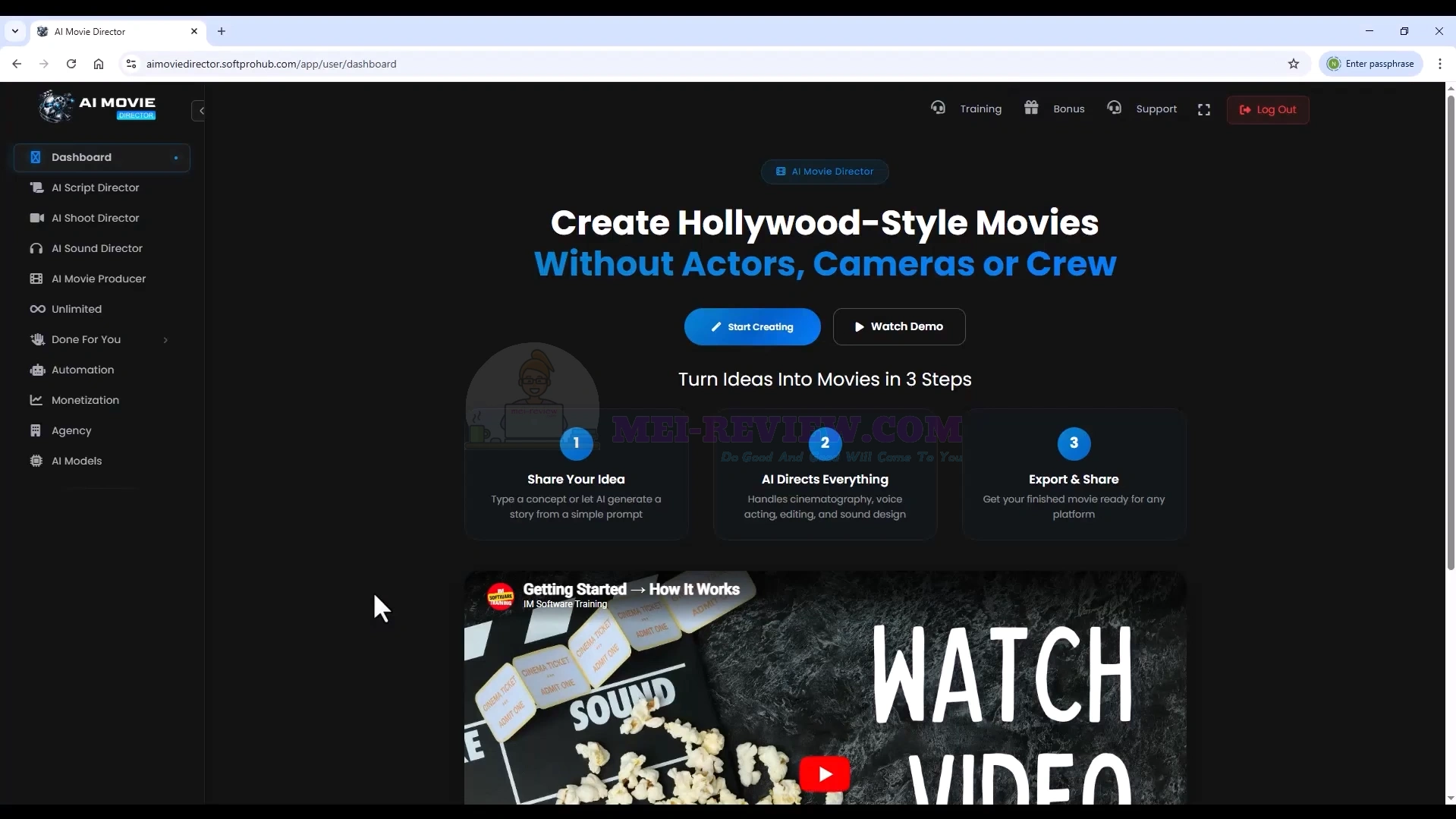The width and height of the screenshot is (1456, 819).
Task: Click the Monetization chart icon
Action: [36, 400]
